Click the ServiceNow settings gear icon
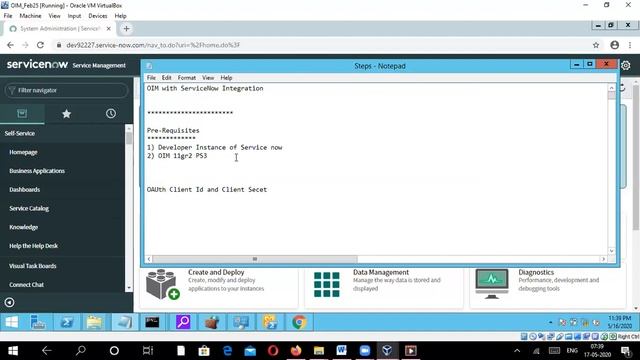 [x=626, y=65]
